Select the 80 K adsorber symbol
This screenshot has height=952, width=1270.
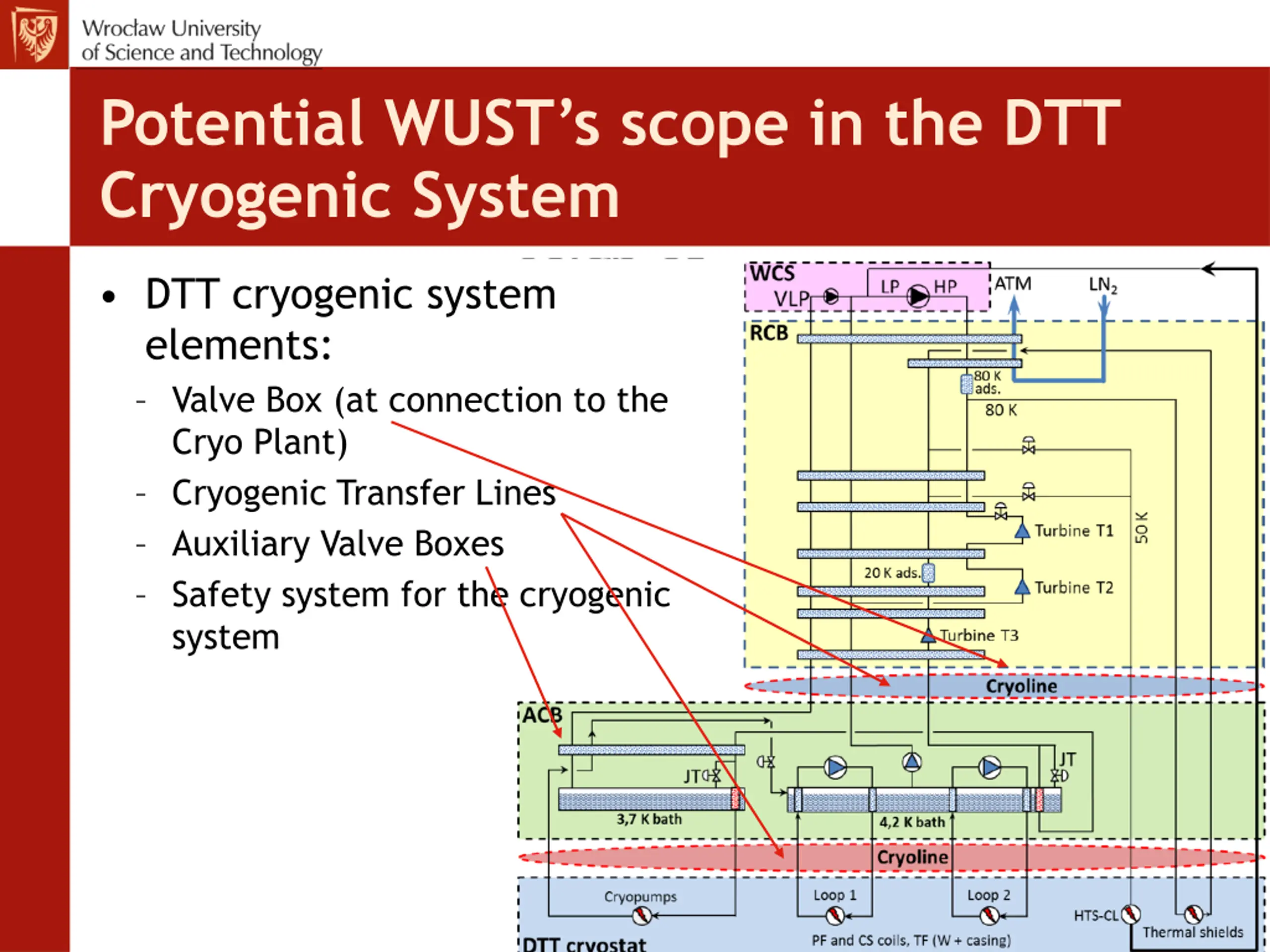pyautogui.click(x=967, y=384)
